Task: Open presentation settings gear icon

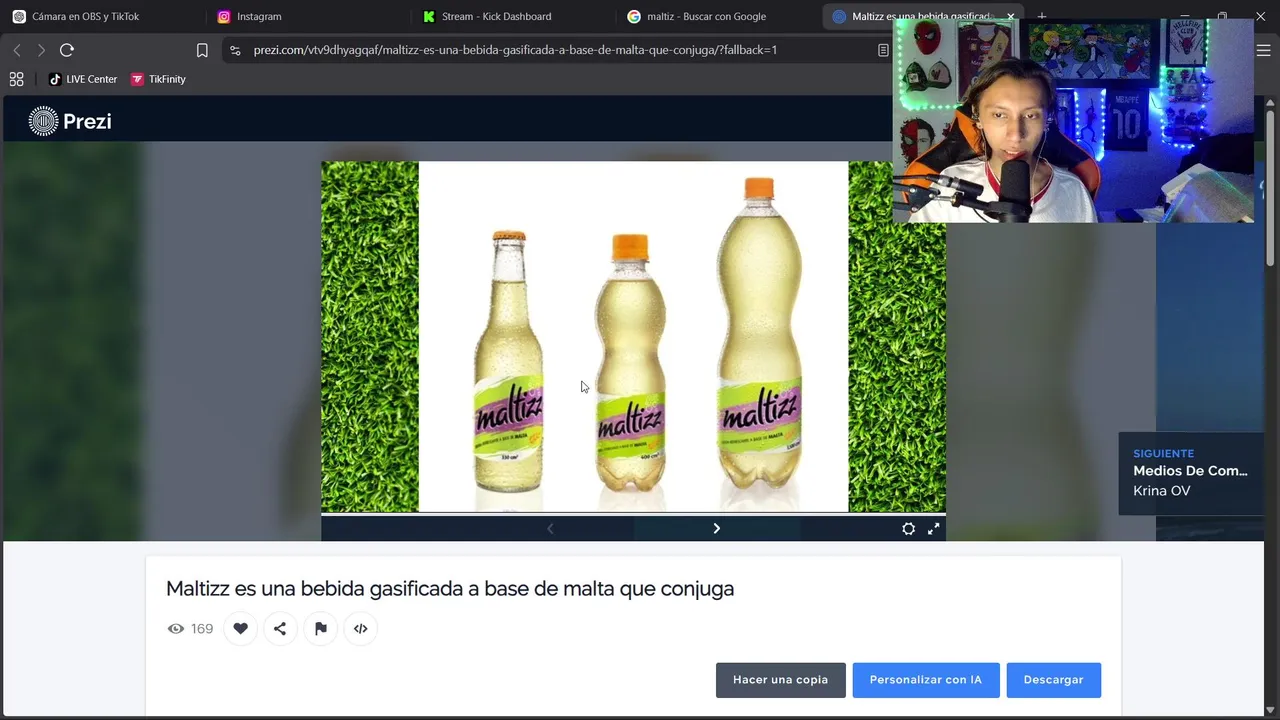Action: [908, 529]
